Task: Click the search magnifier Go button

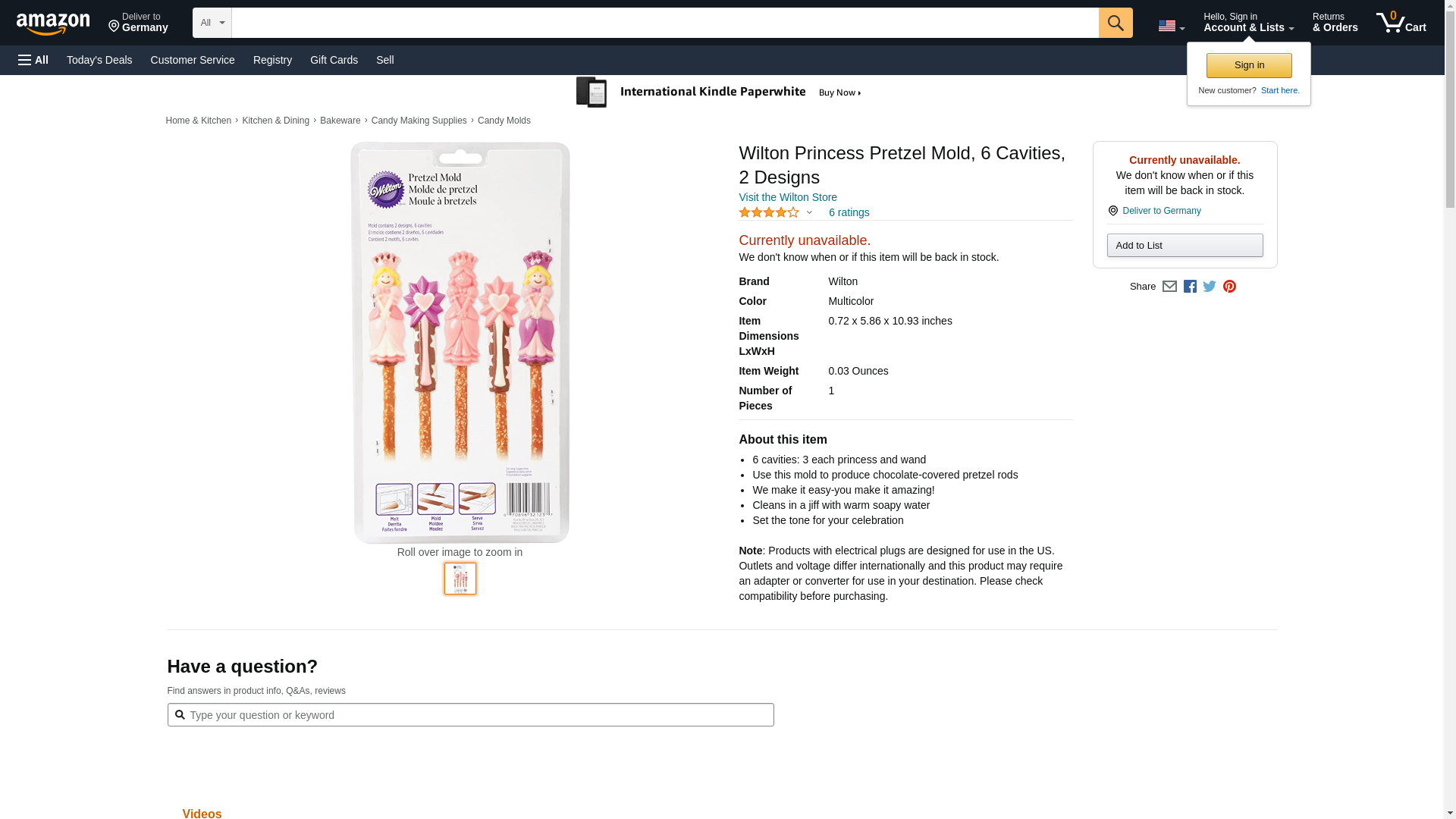Action: [x=1115, y=23]
